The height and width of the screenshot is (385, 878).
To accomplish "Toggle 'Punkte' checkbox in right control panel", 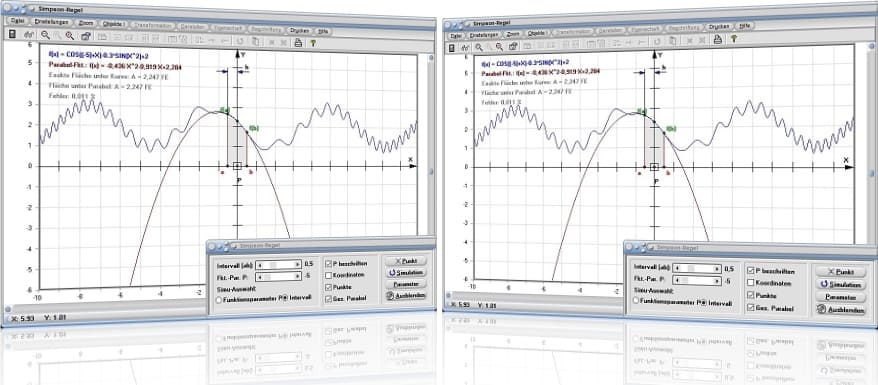I will click(x=751, y=295).
